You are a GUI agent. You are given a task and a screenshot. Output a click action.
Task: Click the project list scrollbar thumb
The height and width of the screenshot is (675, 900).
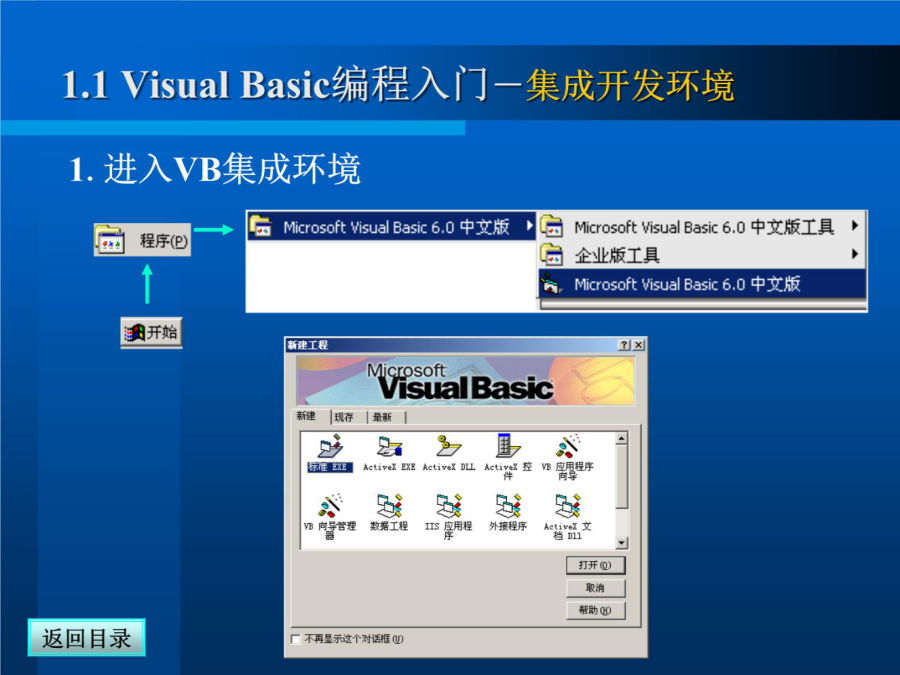click(622, 476)
